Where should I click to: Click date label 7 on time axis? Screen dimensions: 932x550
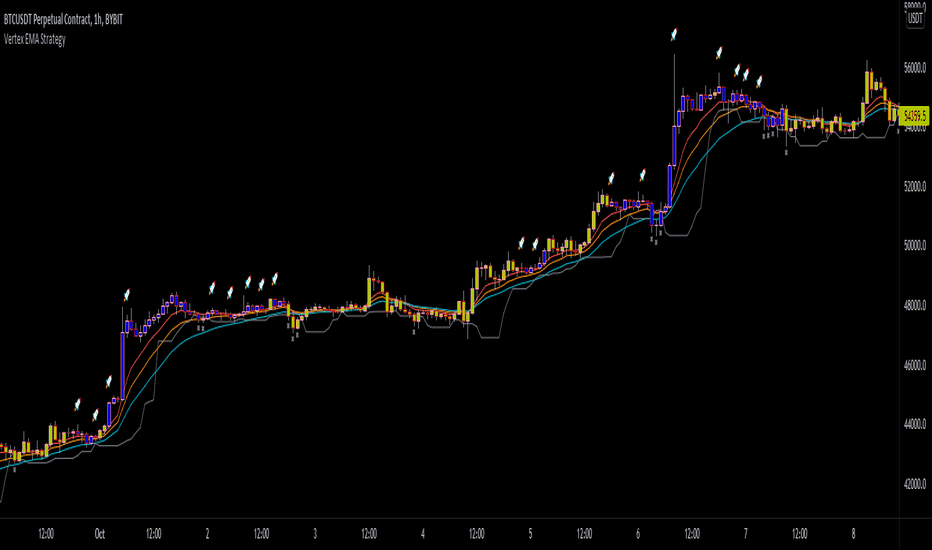click(745, 534)
